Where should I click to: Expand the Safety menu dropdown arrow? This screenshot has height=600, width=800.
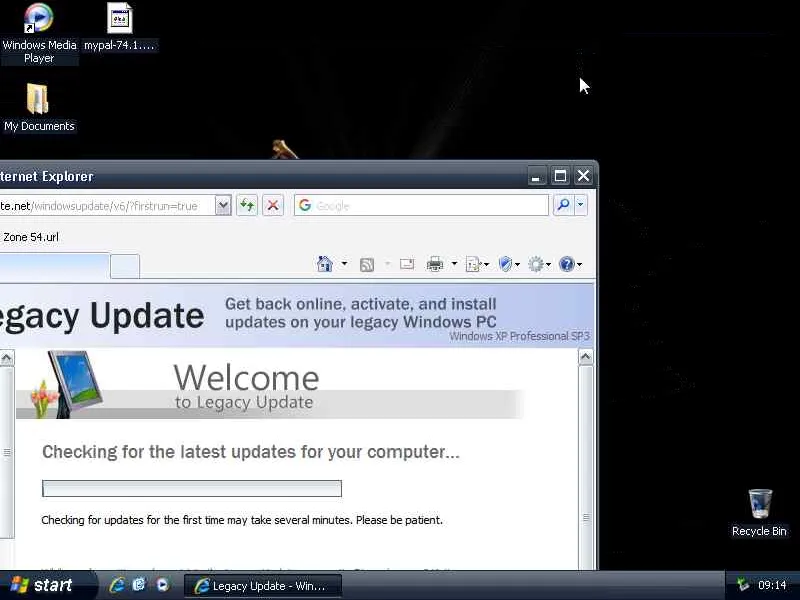pyautogui.click(x=517, y=264)
